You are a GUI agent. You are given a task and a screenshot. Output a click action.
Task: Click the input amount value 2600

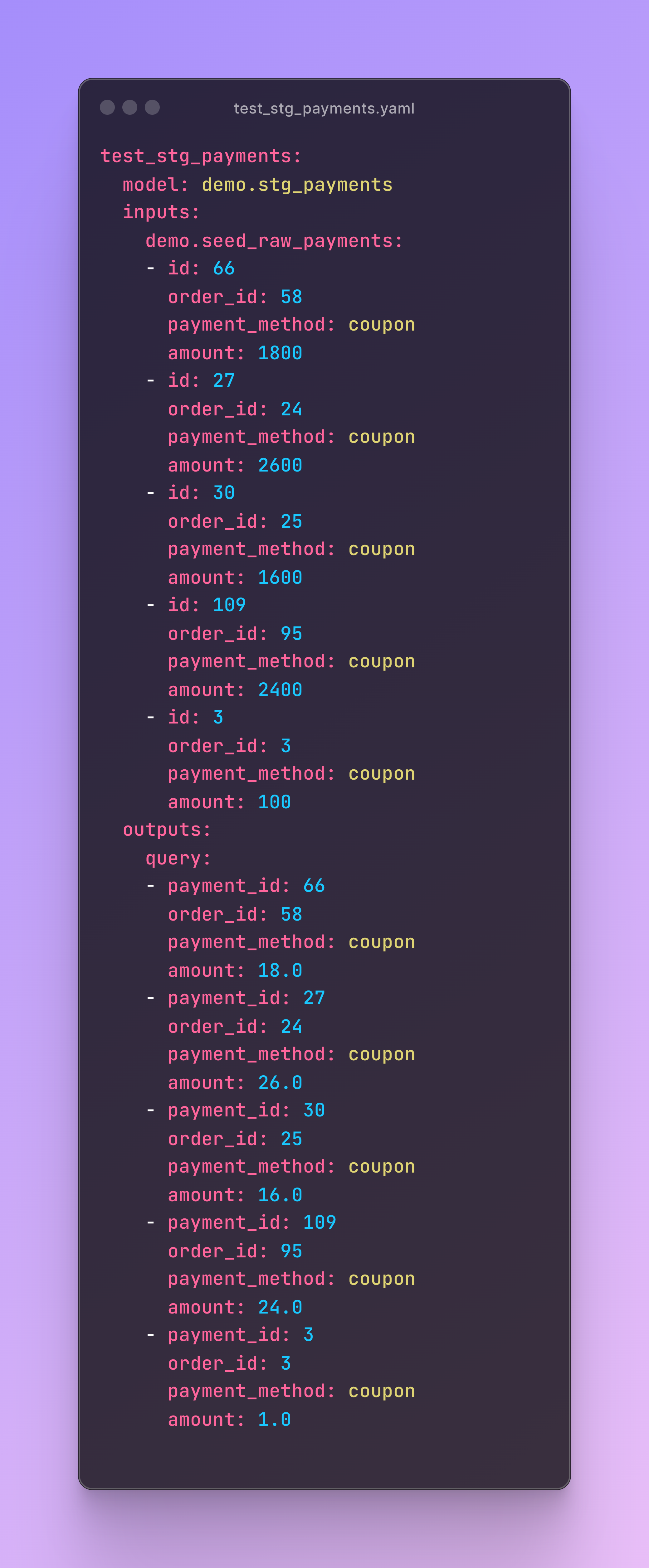tap(280, 465)
